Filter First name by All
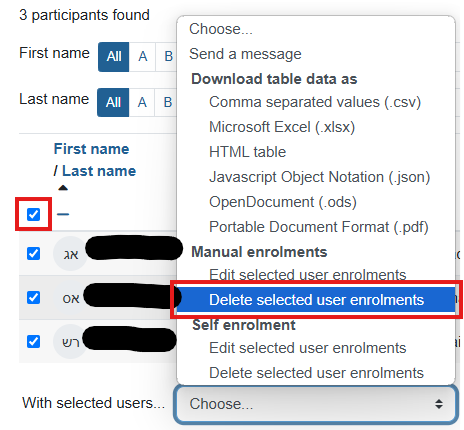 tap(114, 57)
